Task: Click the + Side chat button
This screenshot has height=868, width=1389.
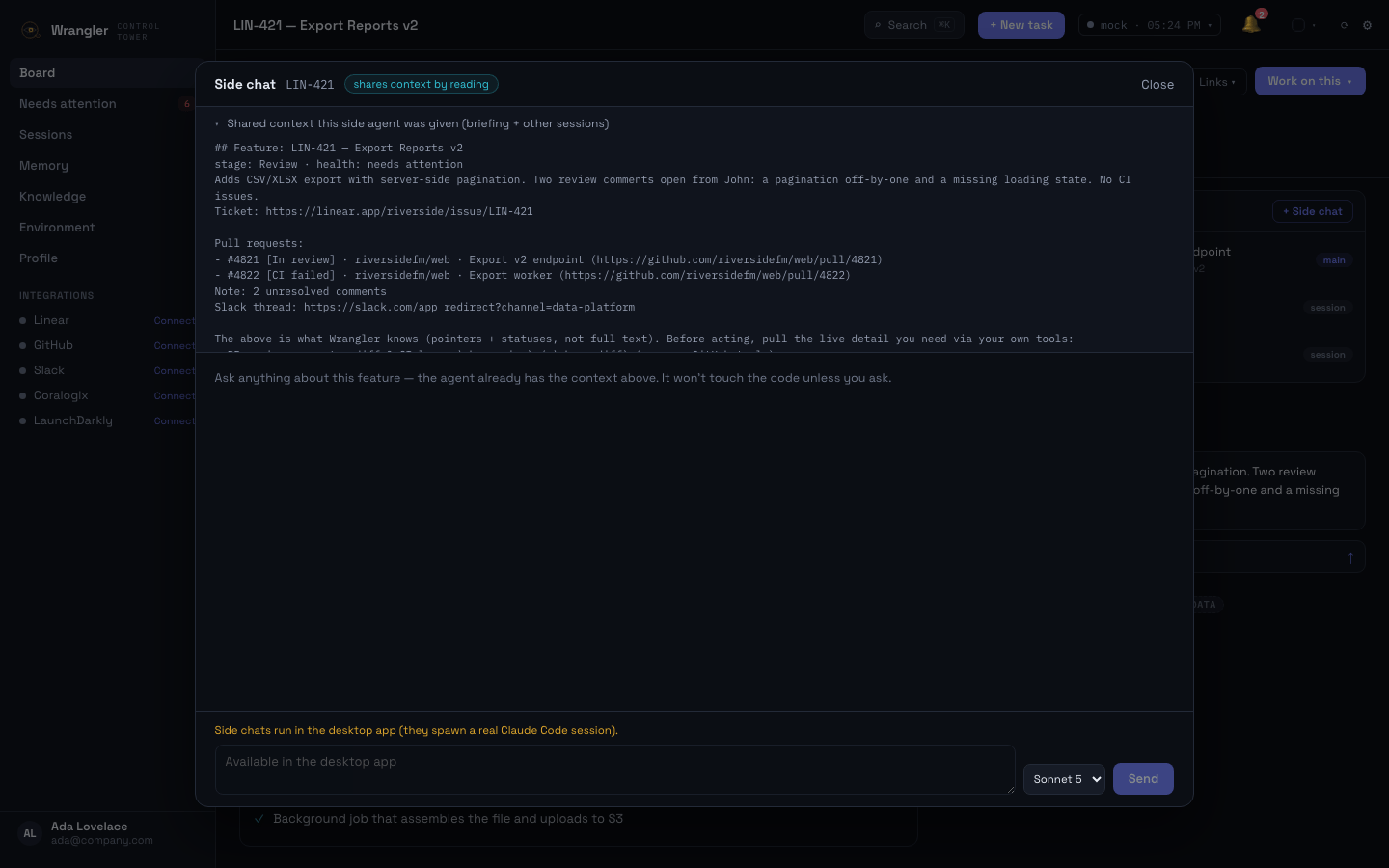Action: [1312, 211]
